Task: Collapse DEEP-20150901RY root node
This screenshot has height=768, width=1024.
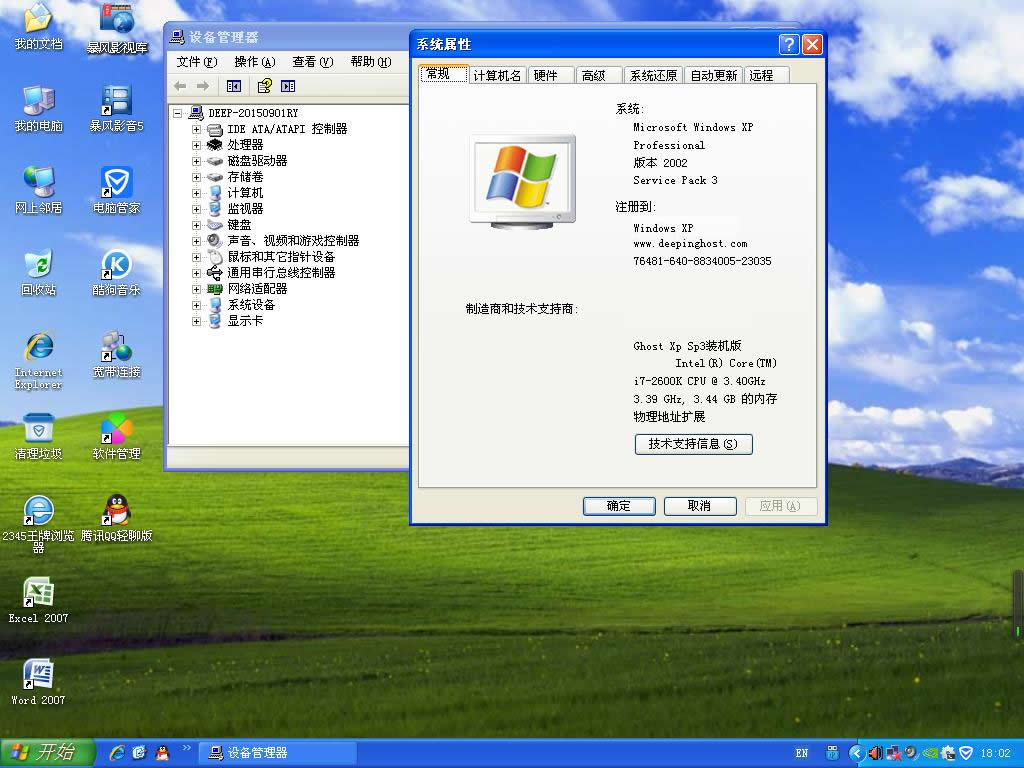Action: pos(178,114)
